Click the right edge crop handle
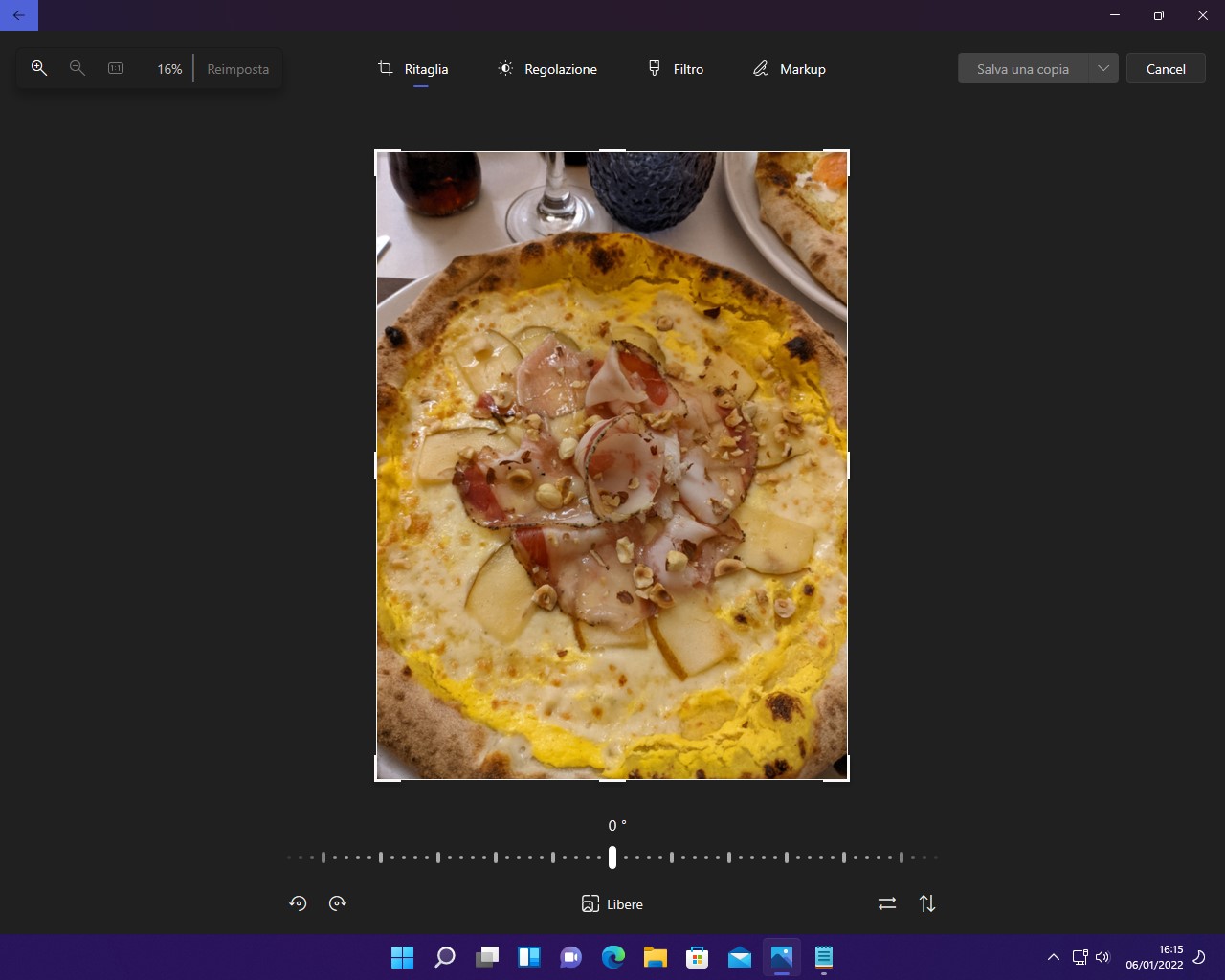The height and width of the screenshot is (980, 1225). (x=848, y=465)
